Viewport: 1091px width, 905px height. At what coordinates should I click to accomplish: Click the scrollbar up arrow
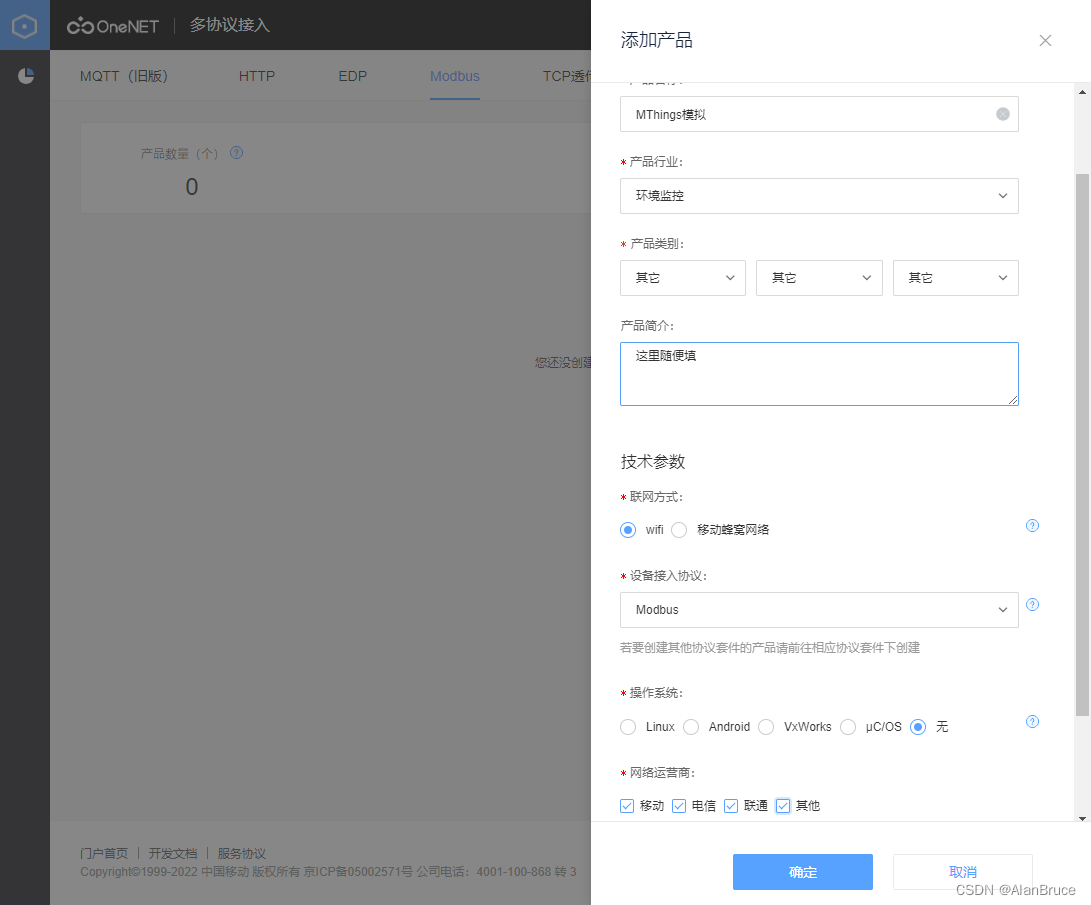(1082, 92)
